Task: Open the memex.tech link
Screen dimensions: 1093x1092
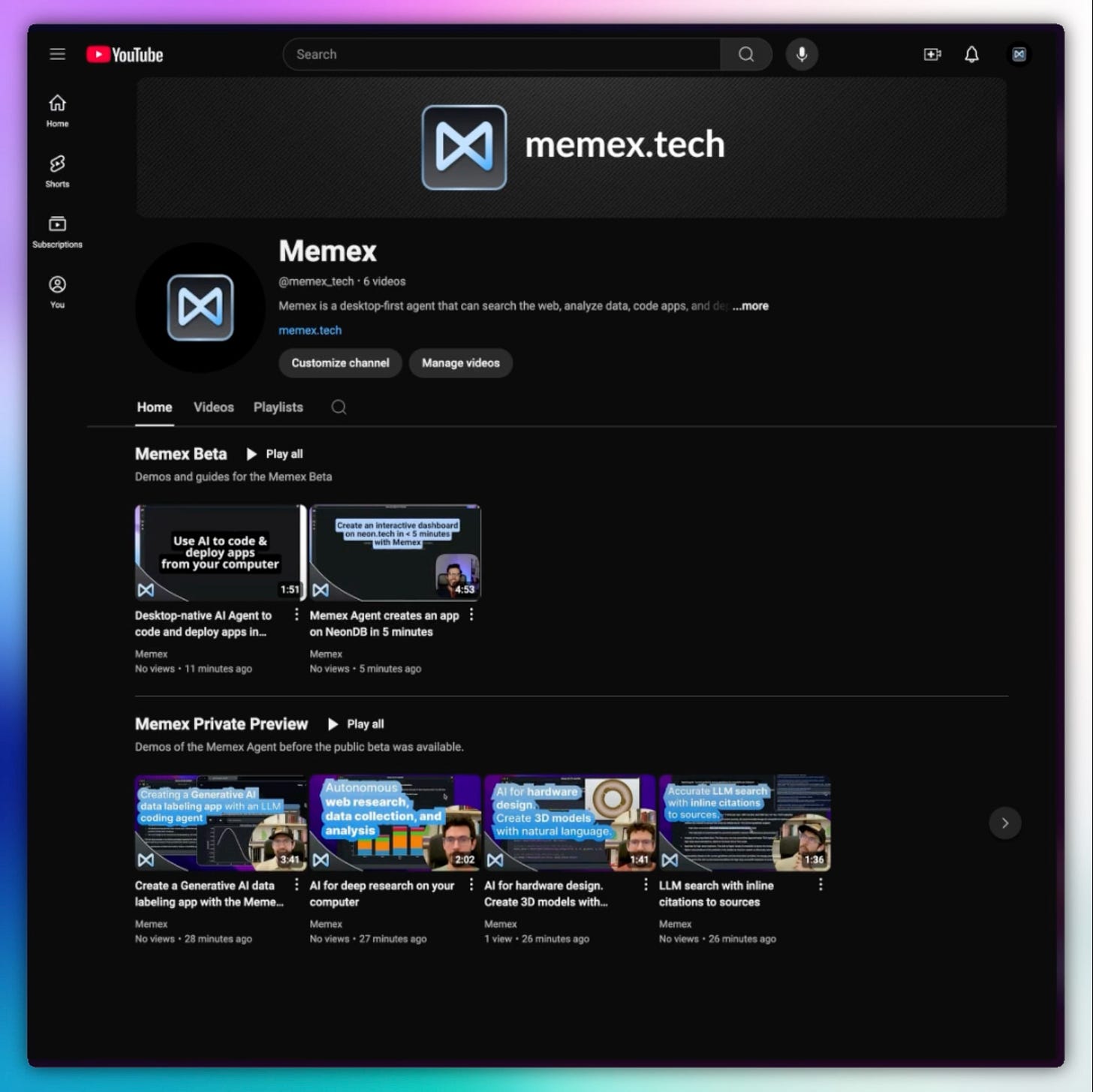Action: tap(310, 330)
